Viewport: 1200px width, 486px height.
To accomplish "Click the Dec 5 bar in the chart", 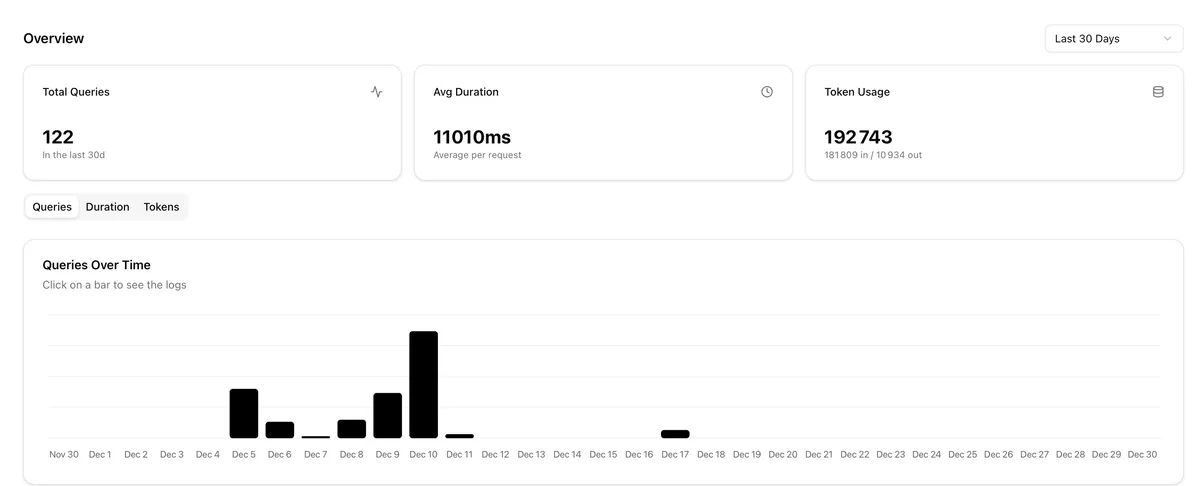I will (244, 413).
